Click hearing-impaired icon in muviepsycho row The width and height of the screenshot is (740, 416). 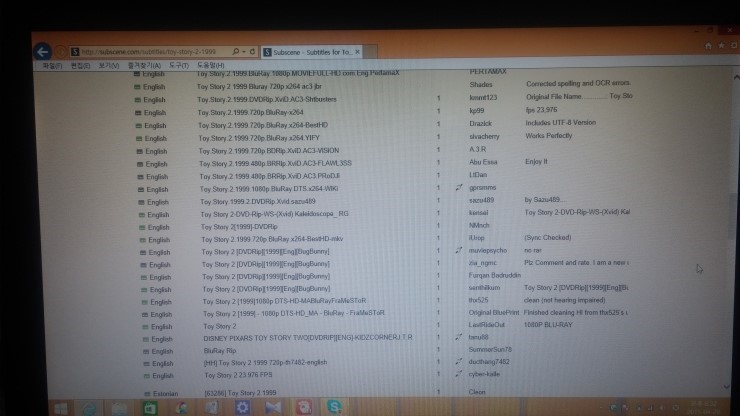458,250
